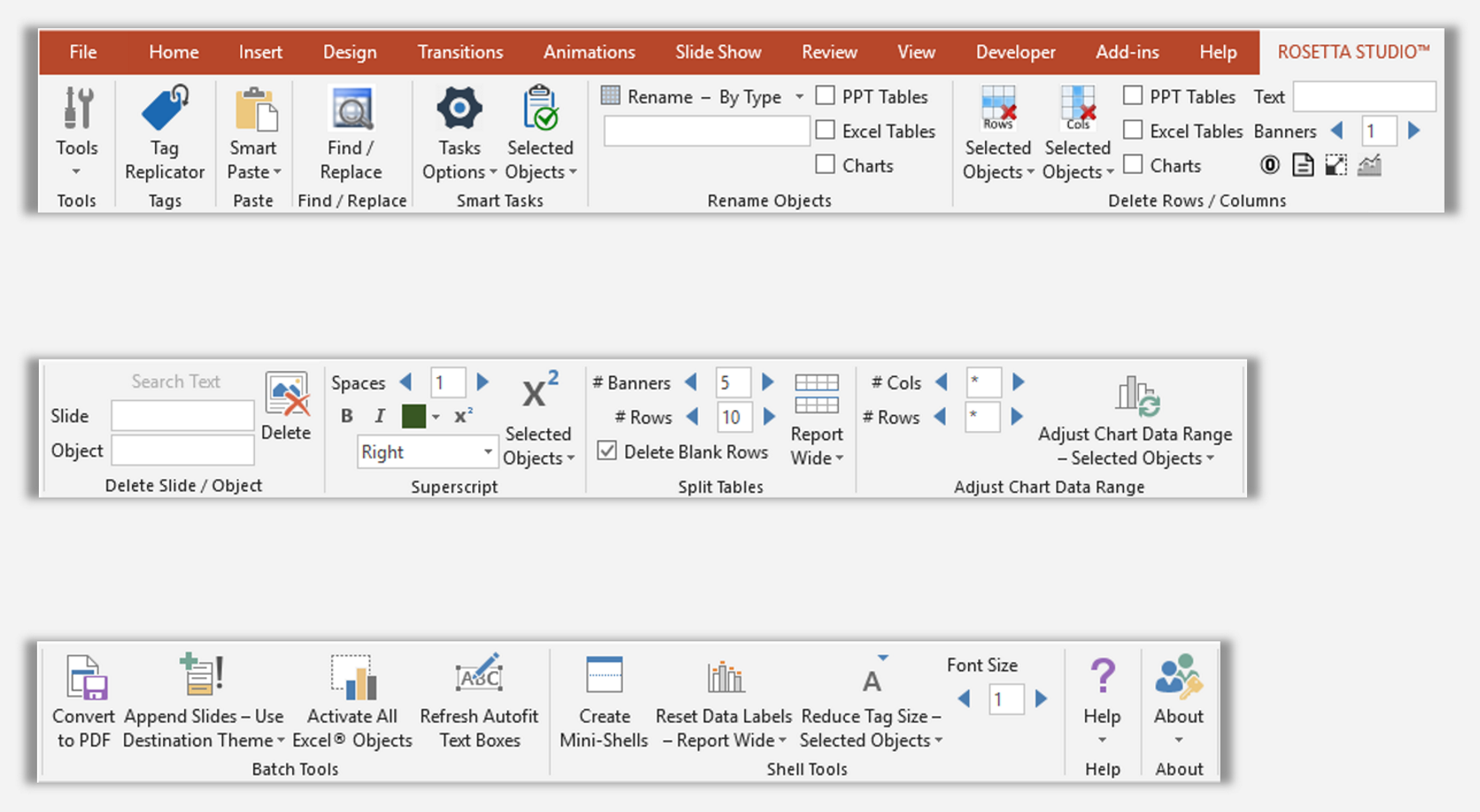Screen dimensions: 1480x812
Task: Expand Reset Data Labels Report Wide dropdown
Action: (x=782, y=740)
